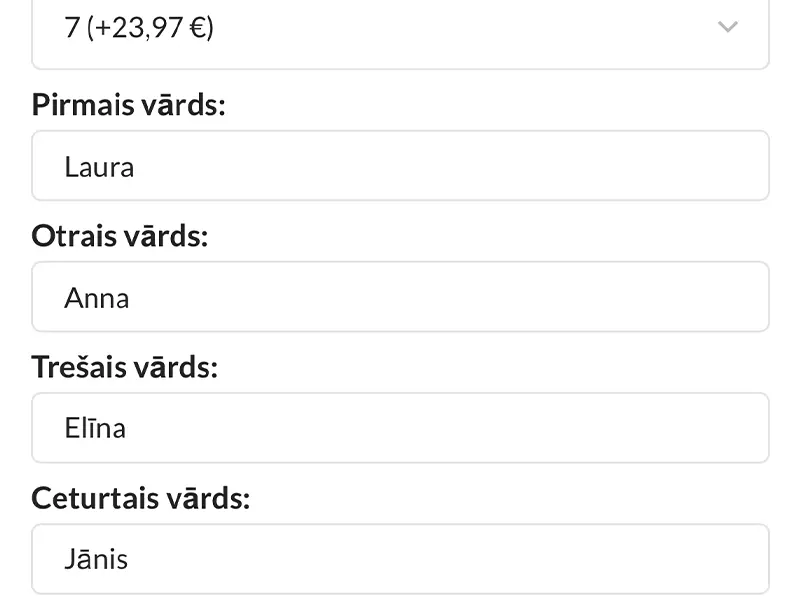Click the name "Elīna" in its text box
The image size is (800, 600).
95,429
